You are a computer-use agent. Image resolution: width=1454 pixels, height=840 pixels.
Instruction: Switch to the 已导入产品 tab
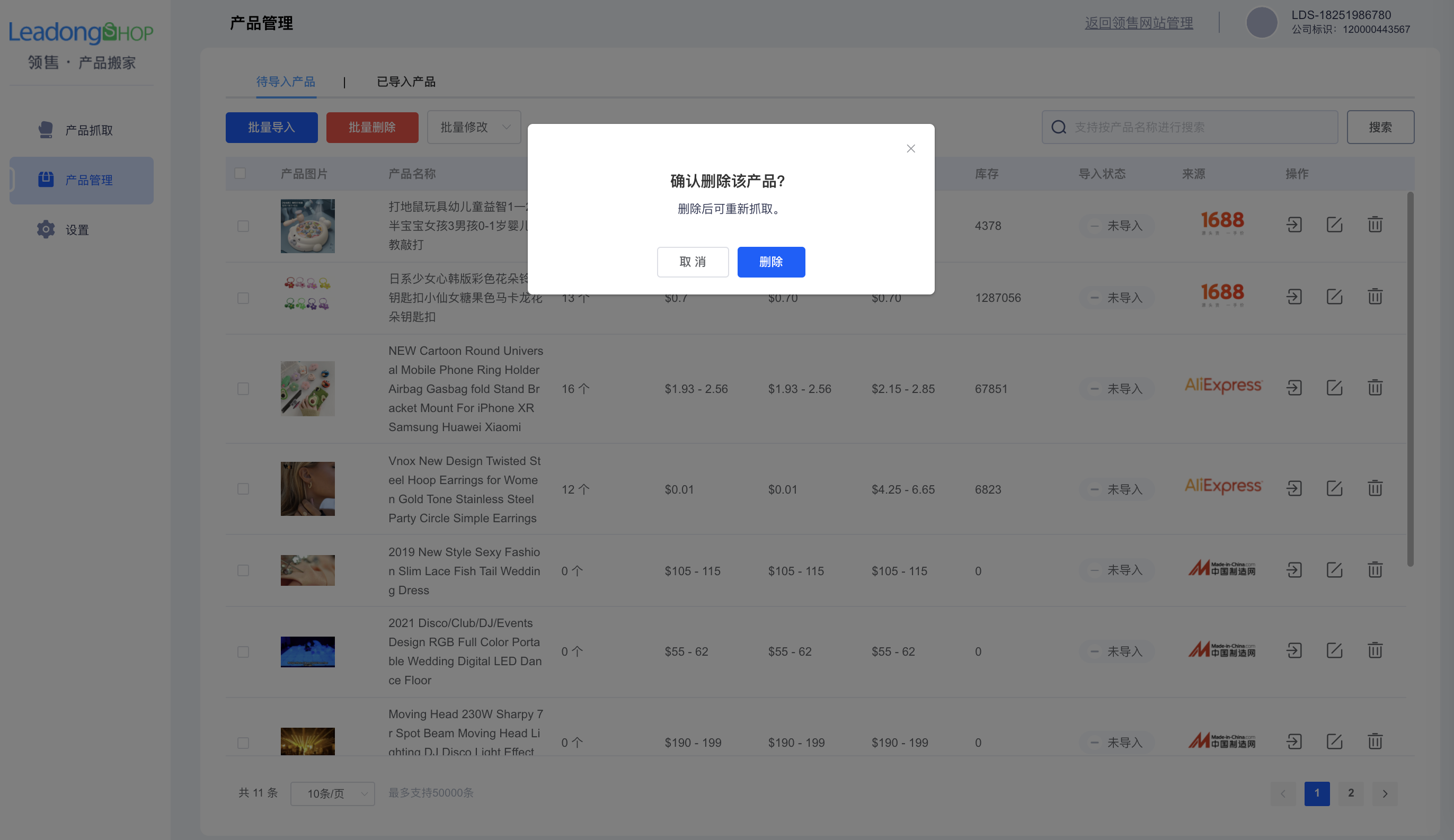406,81
